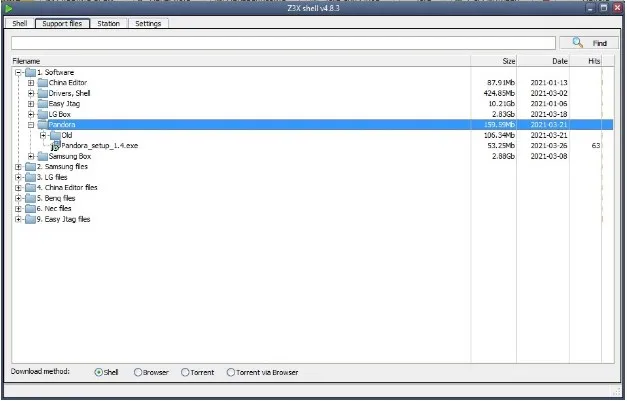Image resolution: width=627 pixels, height=401 pixels.
Task: Click the Pandora folder icon
Action: (43, 125)
